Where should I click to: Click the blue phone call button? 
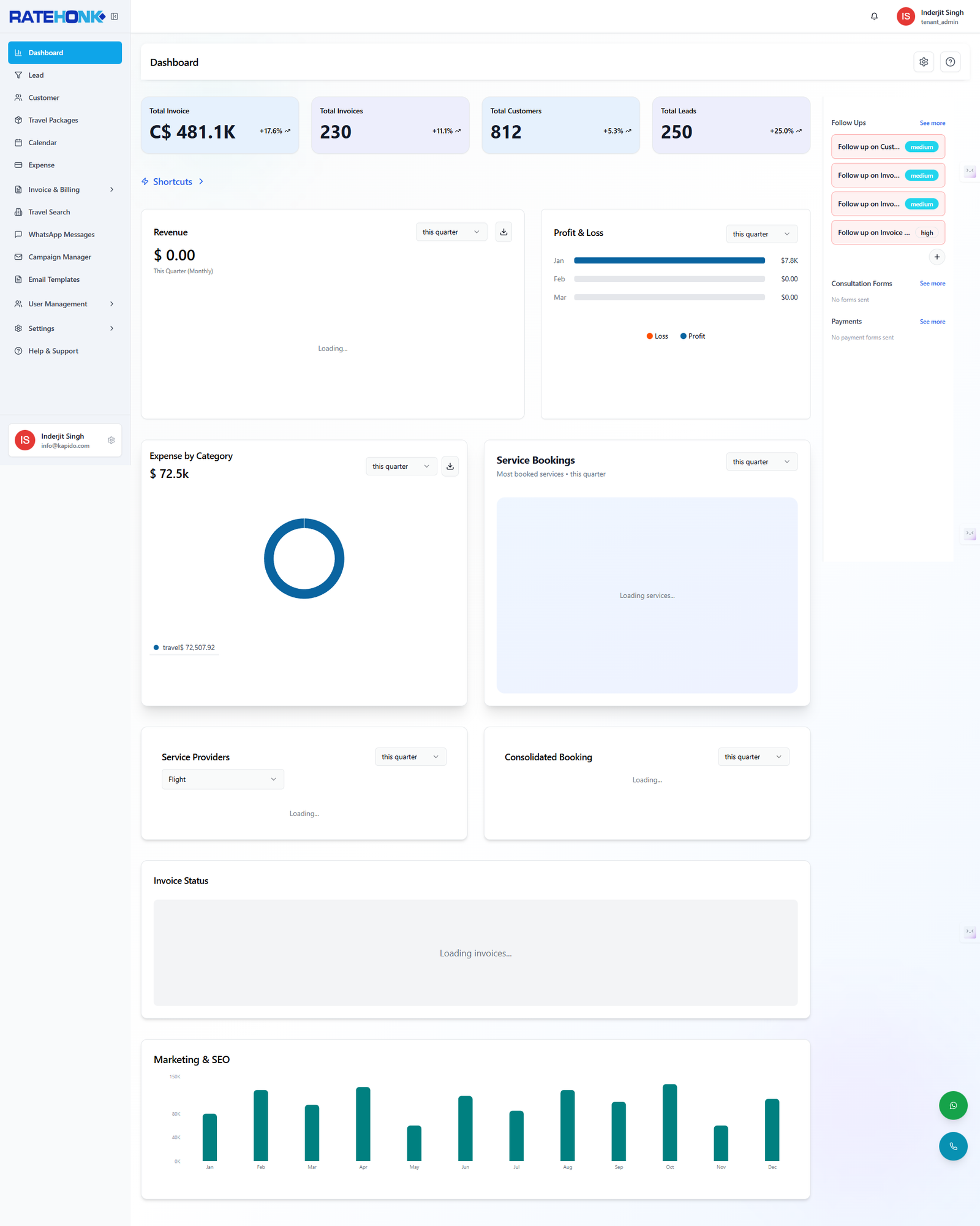[953, 1146]
